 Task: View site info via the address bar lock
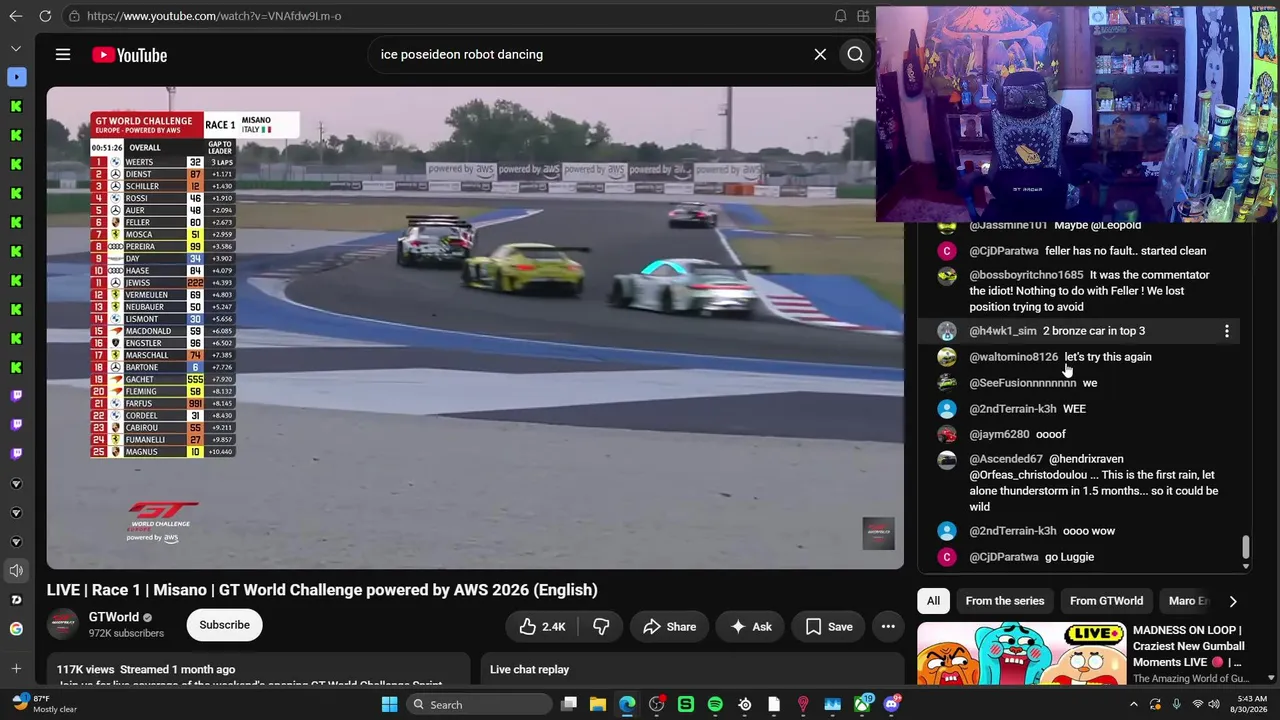click(x=74, y=16)
